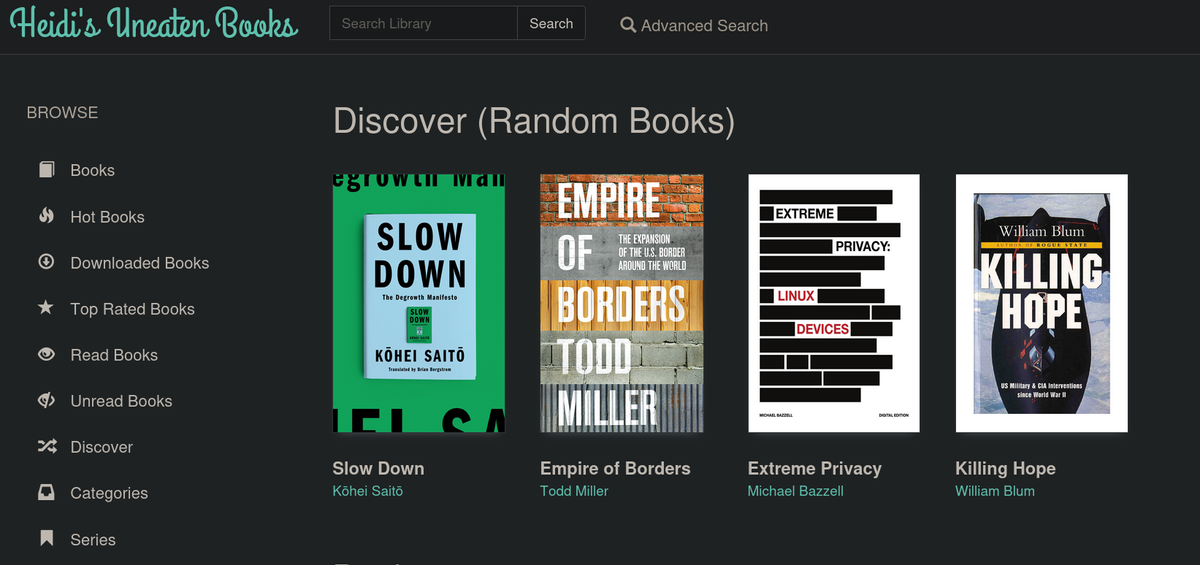Click the Discover shuffle icon

click(x=46, y=446)
